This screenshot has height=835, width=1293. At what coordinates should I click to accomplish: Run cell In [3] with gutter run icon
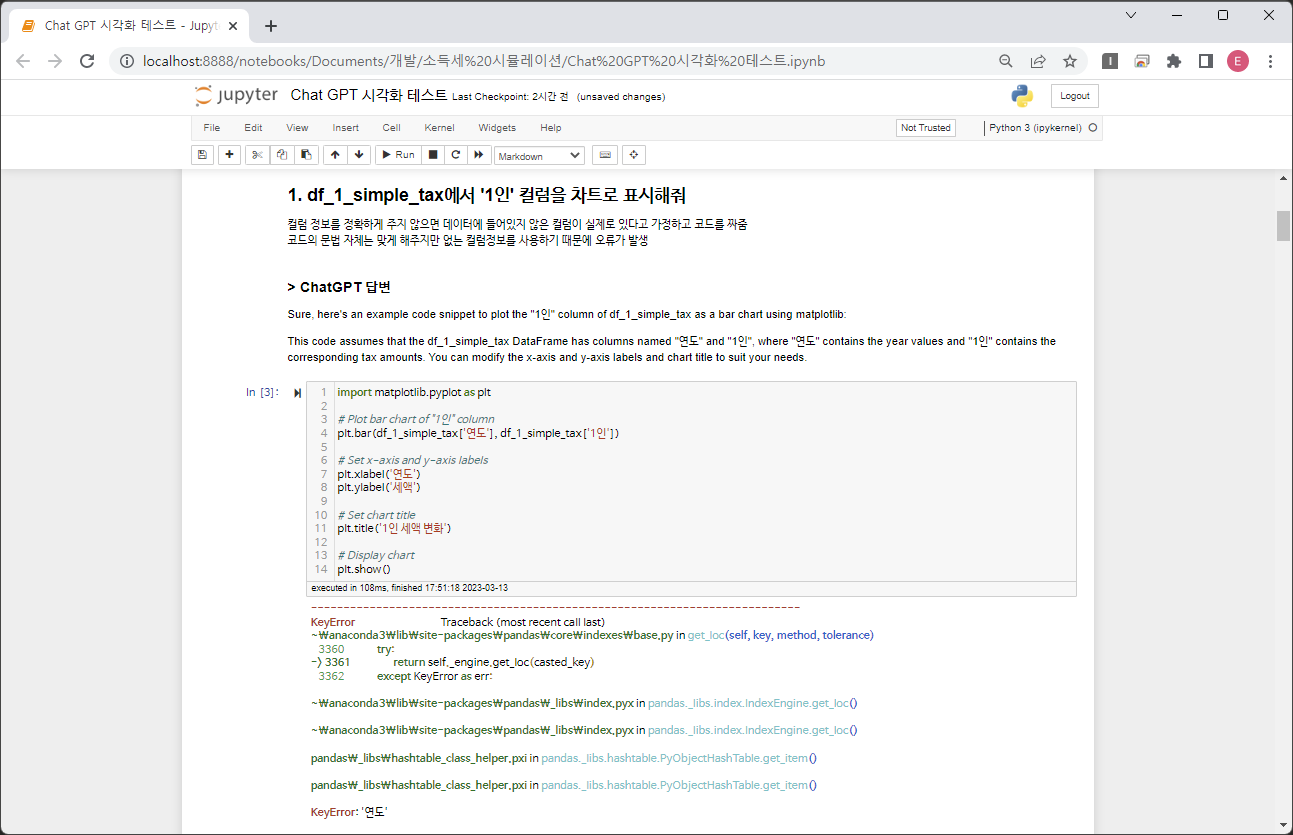point(297,393)
